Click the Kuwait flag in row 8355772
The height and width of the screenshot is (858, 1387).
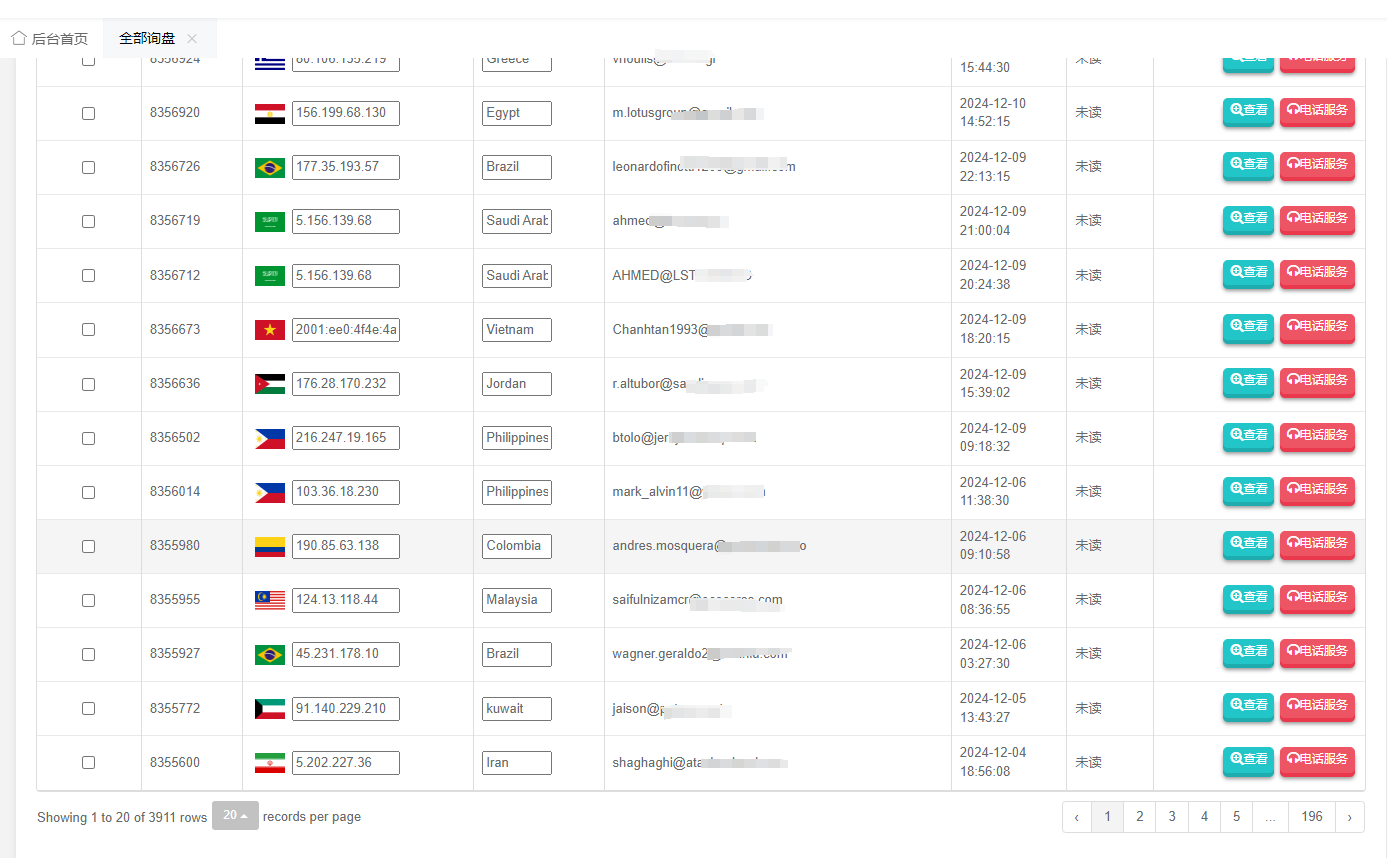click(x=270, y=709)
